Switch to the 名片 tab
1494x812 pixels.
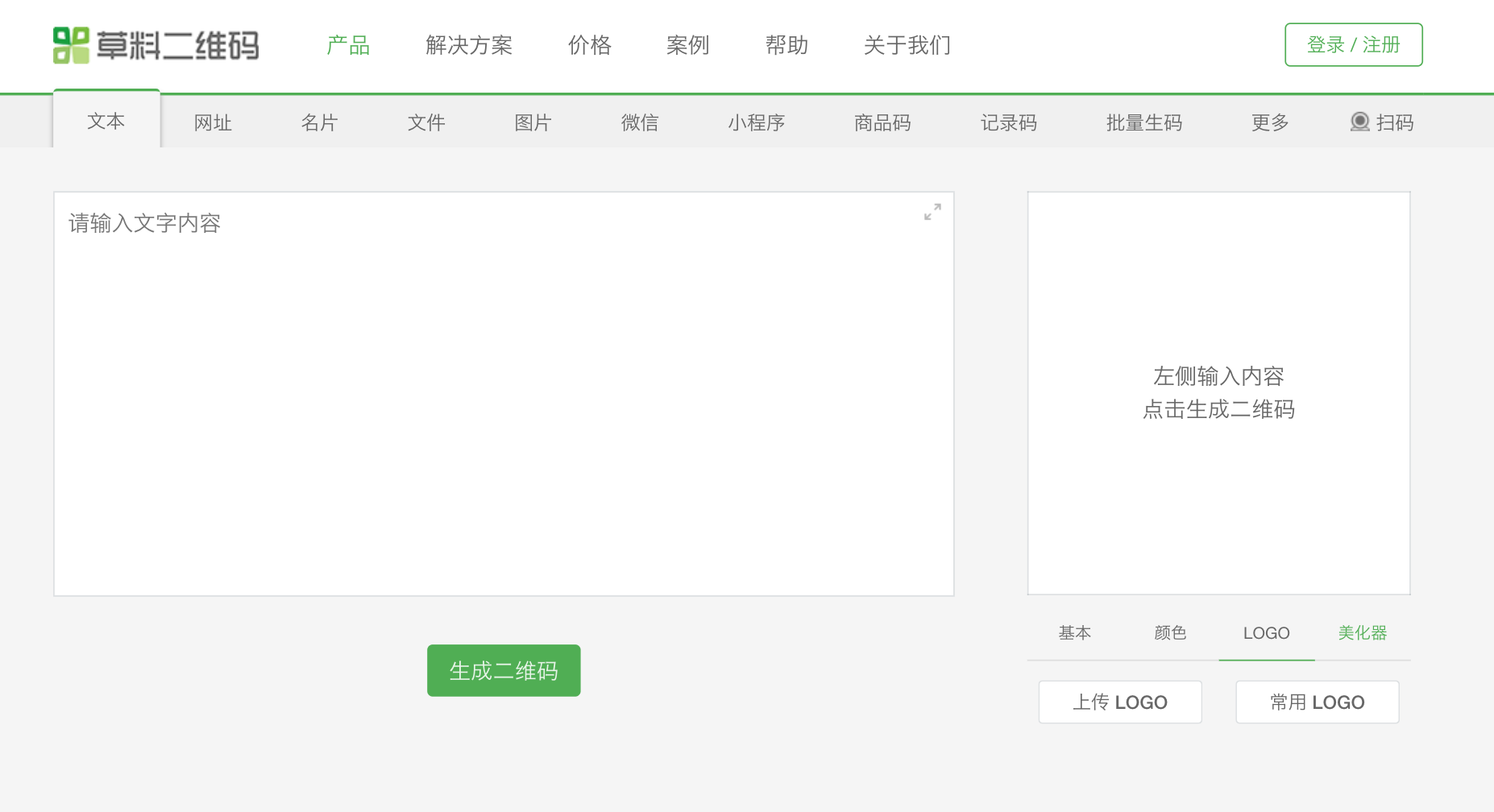point(320,122)
